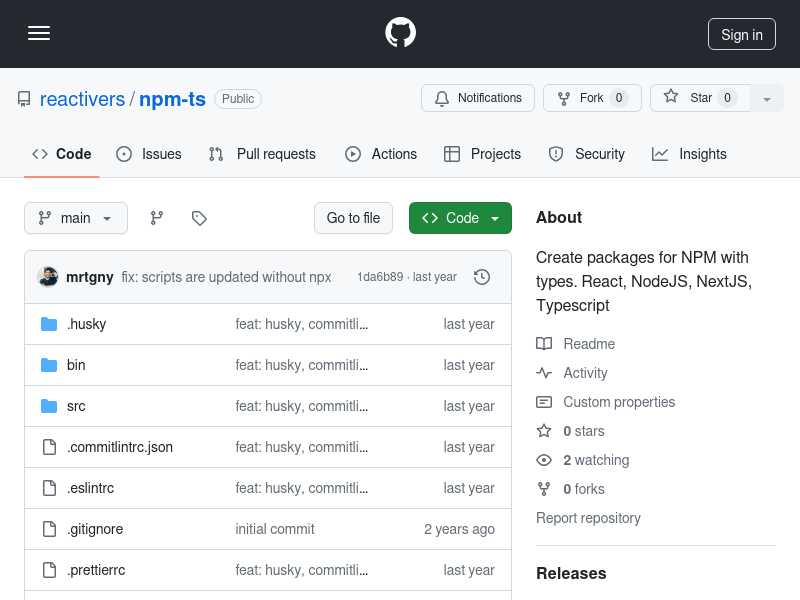This screenshot has height=600, width=800.
Task: Click the .husky folder icon
Action: [49, 324]
